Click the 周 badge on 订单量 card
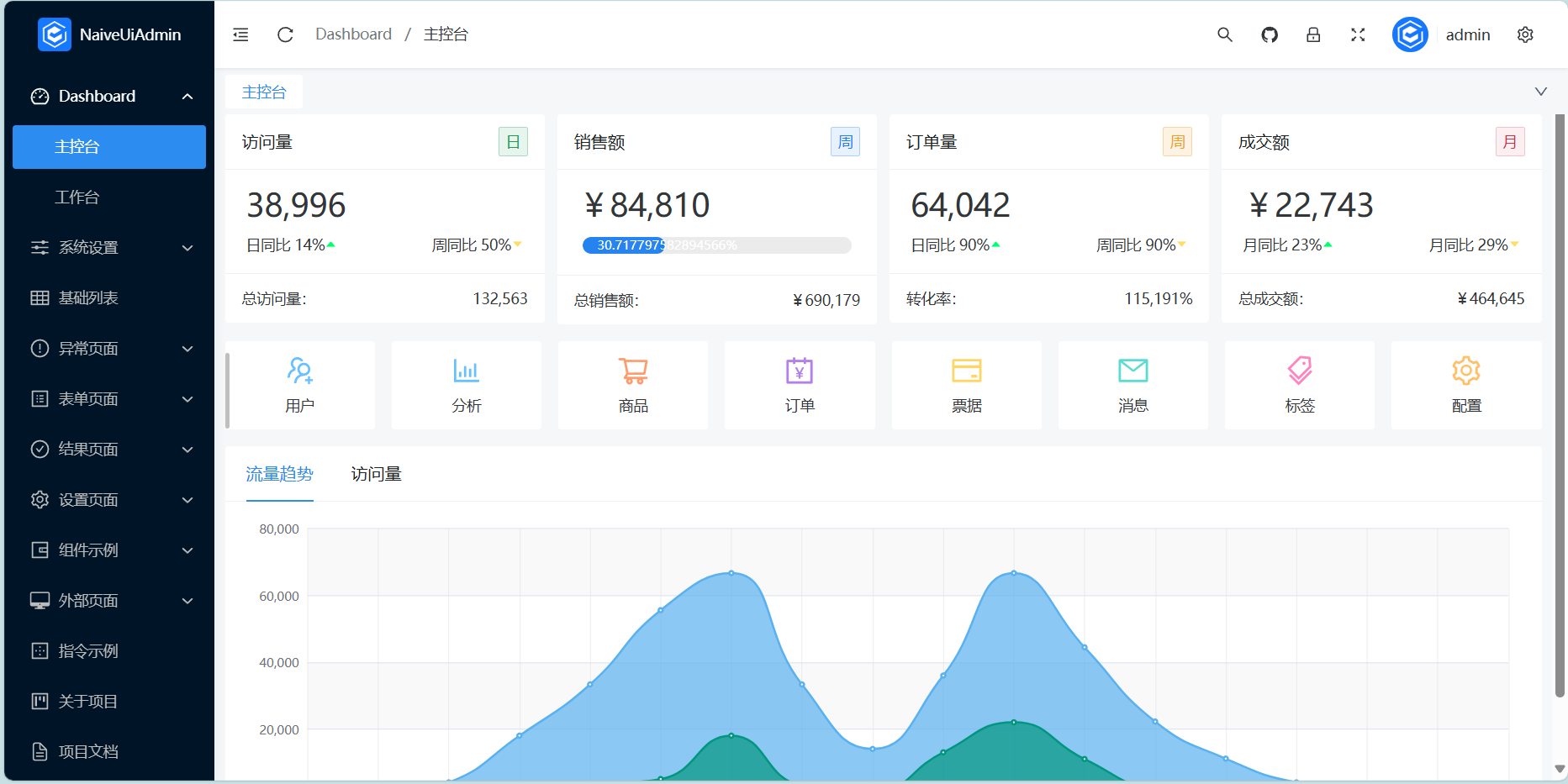This screenshot has width=1568, height=784. click(1177, 142)
